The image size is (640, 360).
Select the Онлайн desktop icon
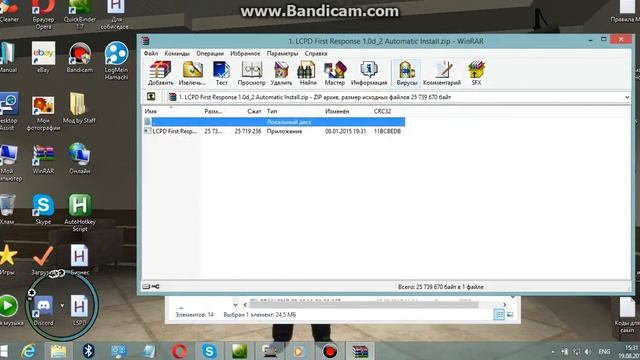[80, 159]
